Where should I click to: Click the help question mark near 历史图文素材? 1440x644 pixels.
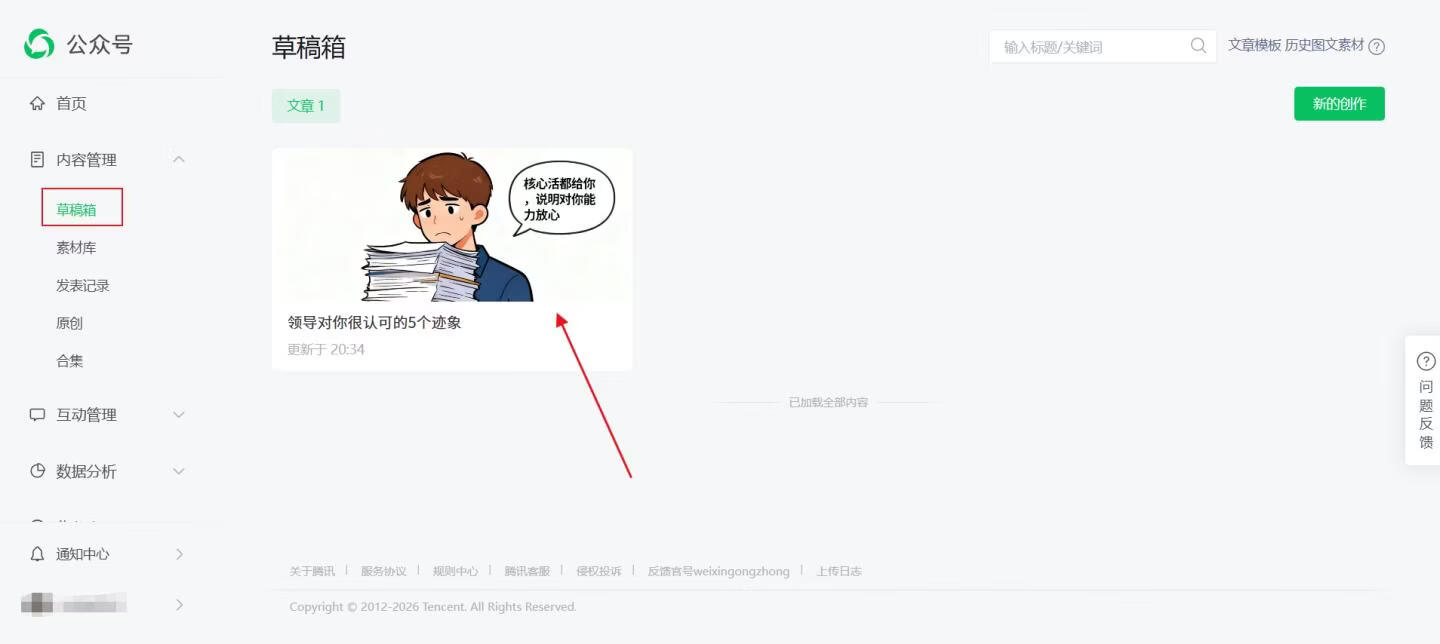pos(1377,46)
